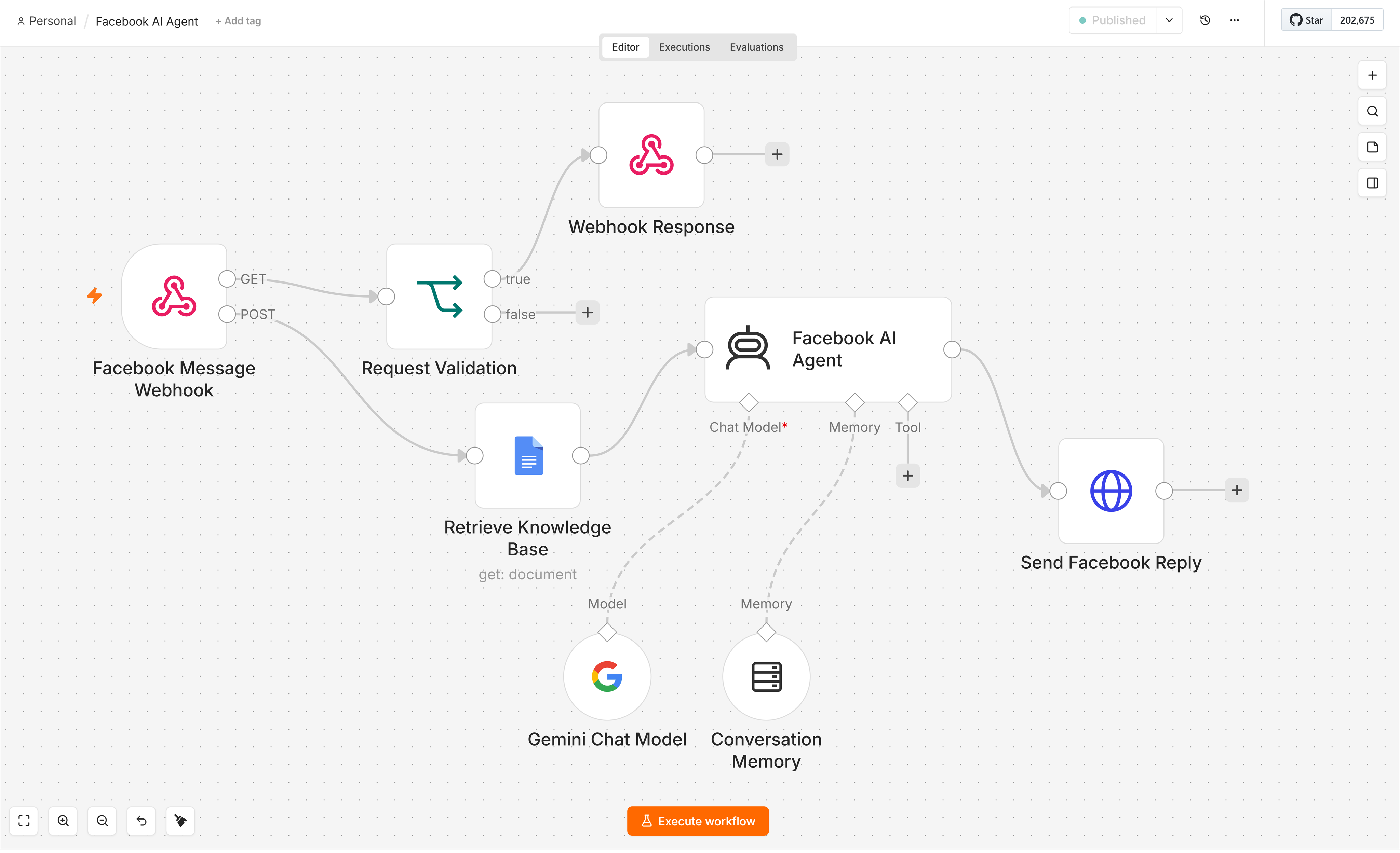Click the Chat Model connector diamond

[x=748, y=403]
